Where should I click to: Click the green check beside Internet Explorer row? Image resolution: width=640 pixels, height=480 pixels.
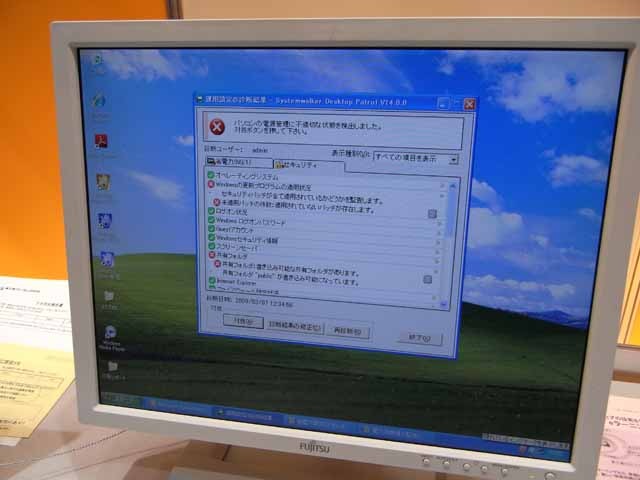pos(212,281)
